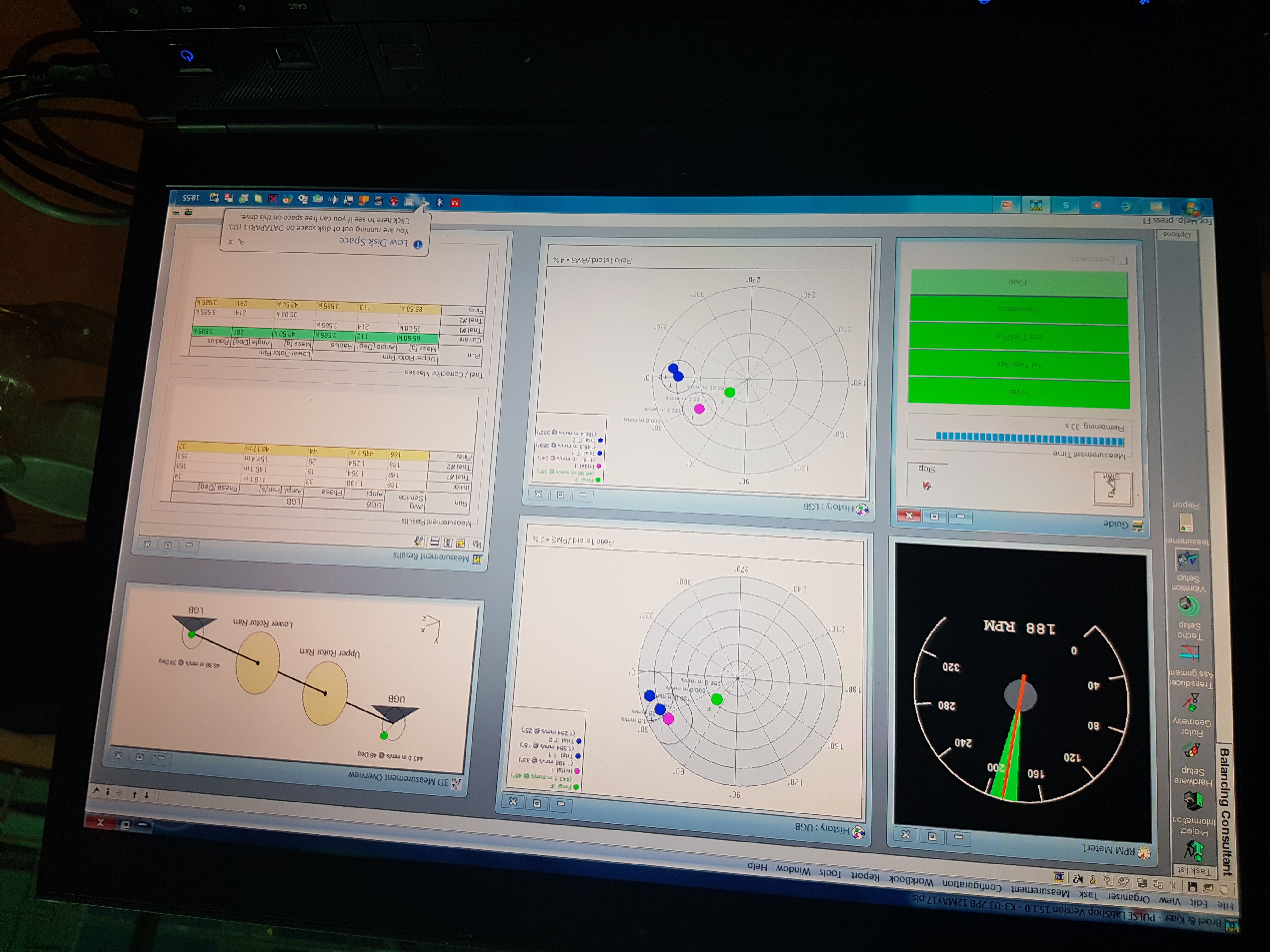Click the Adobe tray icon

point(455,202)
